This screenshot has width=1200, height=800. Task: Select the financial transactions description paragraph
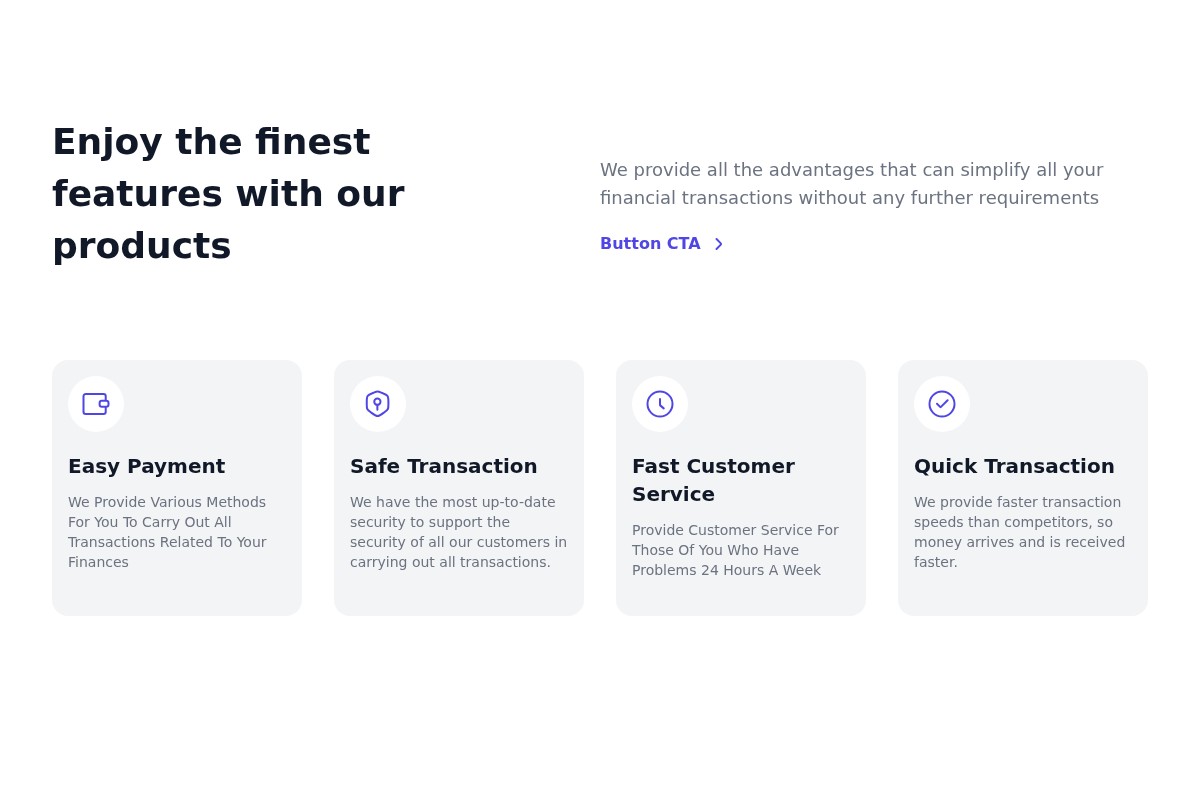pyautogui.click(x=852, y=183)
